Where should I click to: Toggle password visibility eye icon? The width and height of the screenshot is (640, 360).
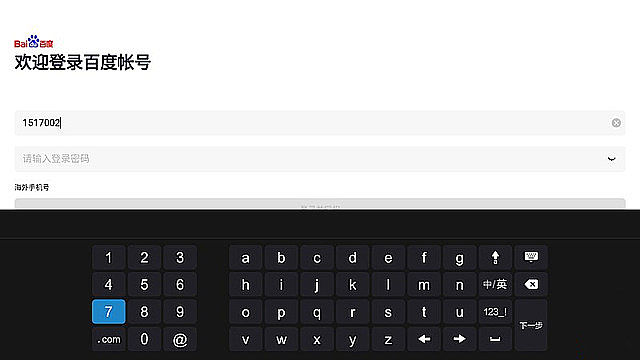(x=611, y=159)
